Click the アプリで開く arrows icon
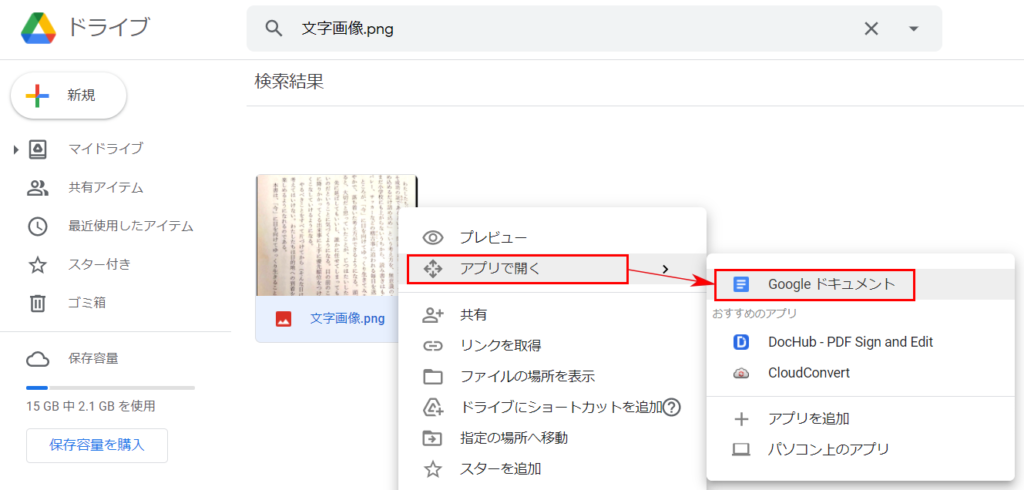This screenshot has width=1024, height=490. [433, 269]
